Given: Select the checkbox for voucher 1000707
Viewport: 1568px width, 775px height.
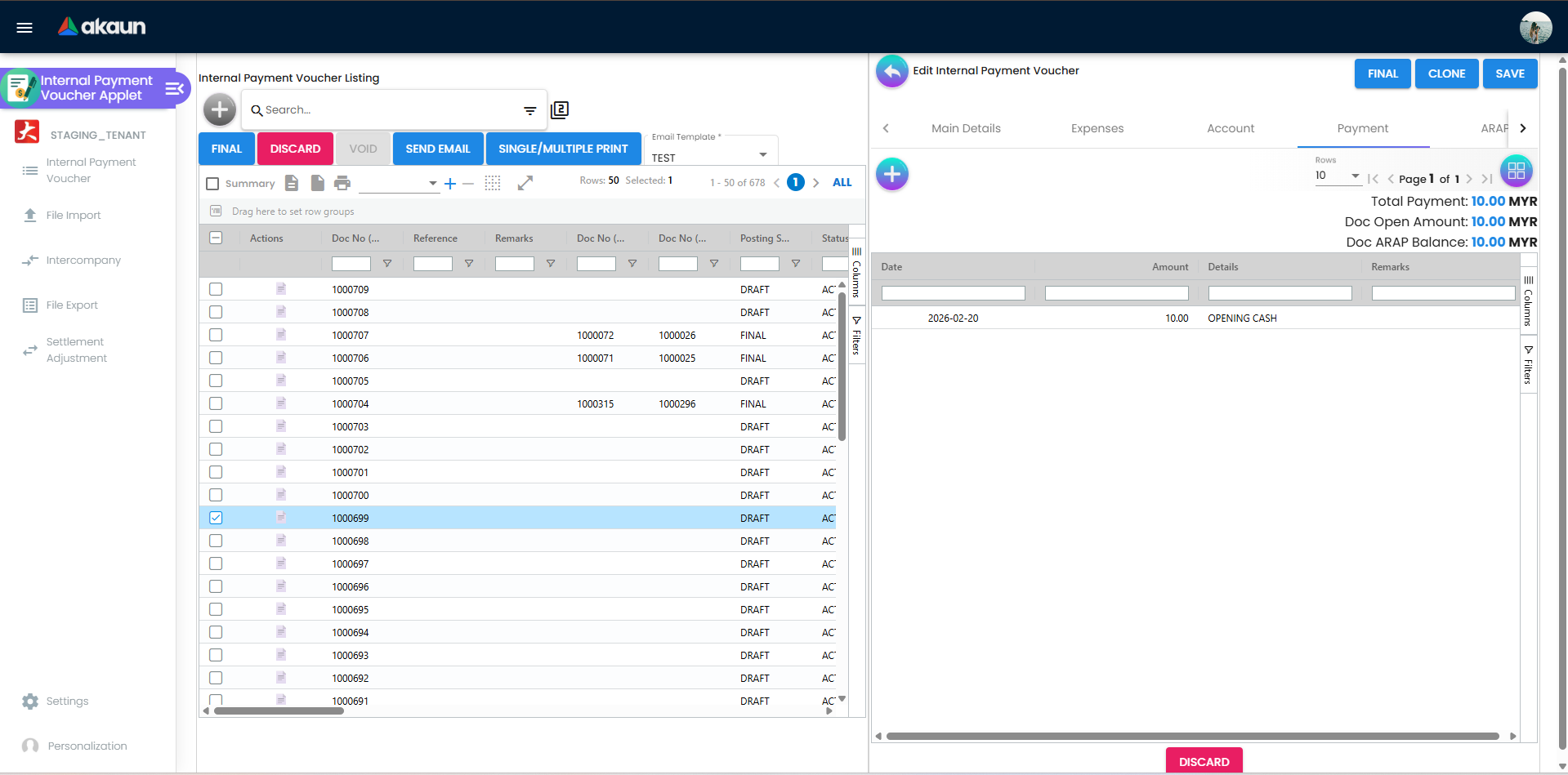Looking at the screenshot, I should coord(215,335).
